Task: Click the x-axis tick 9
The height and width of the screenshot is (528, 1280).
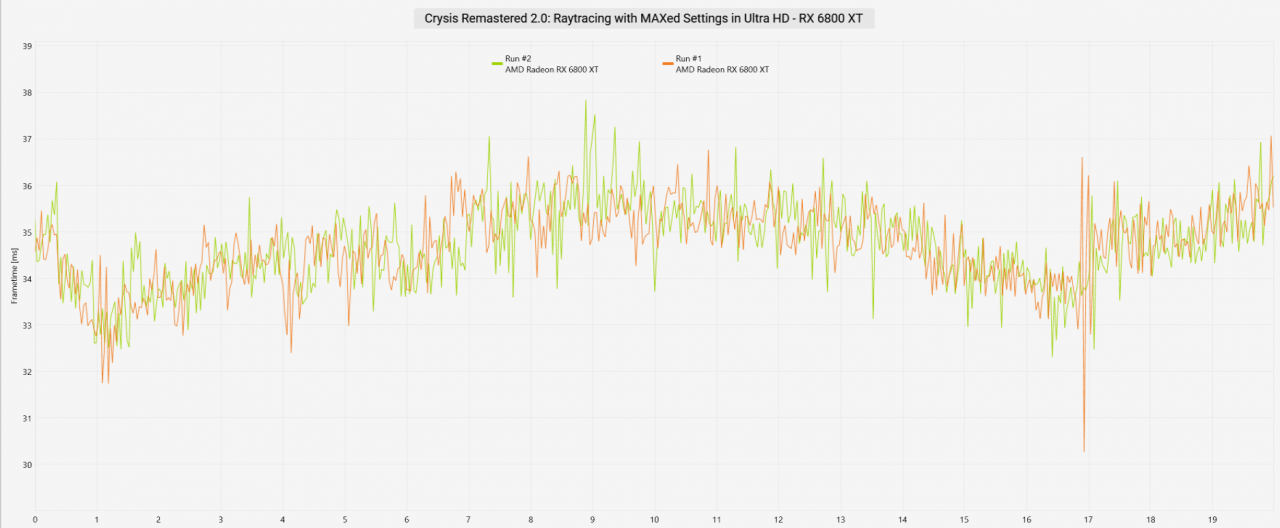Action: pyautogui.click(x=593, y=520)
